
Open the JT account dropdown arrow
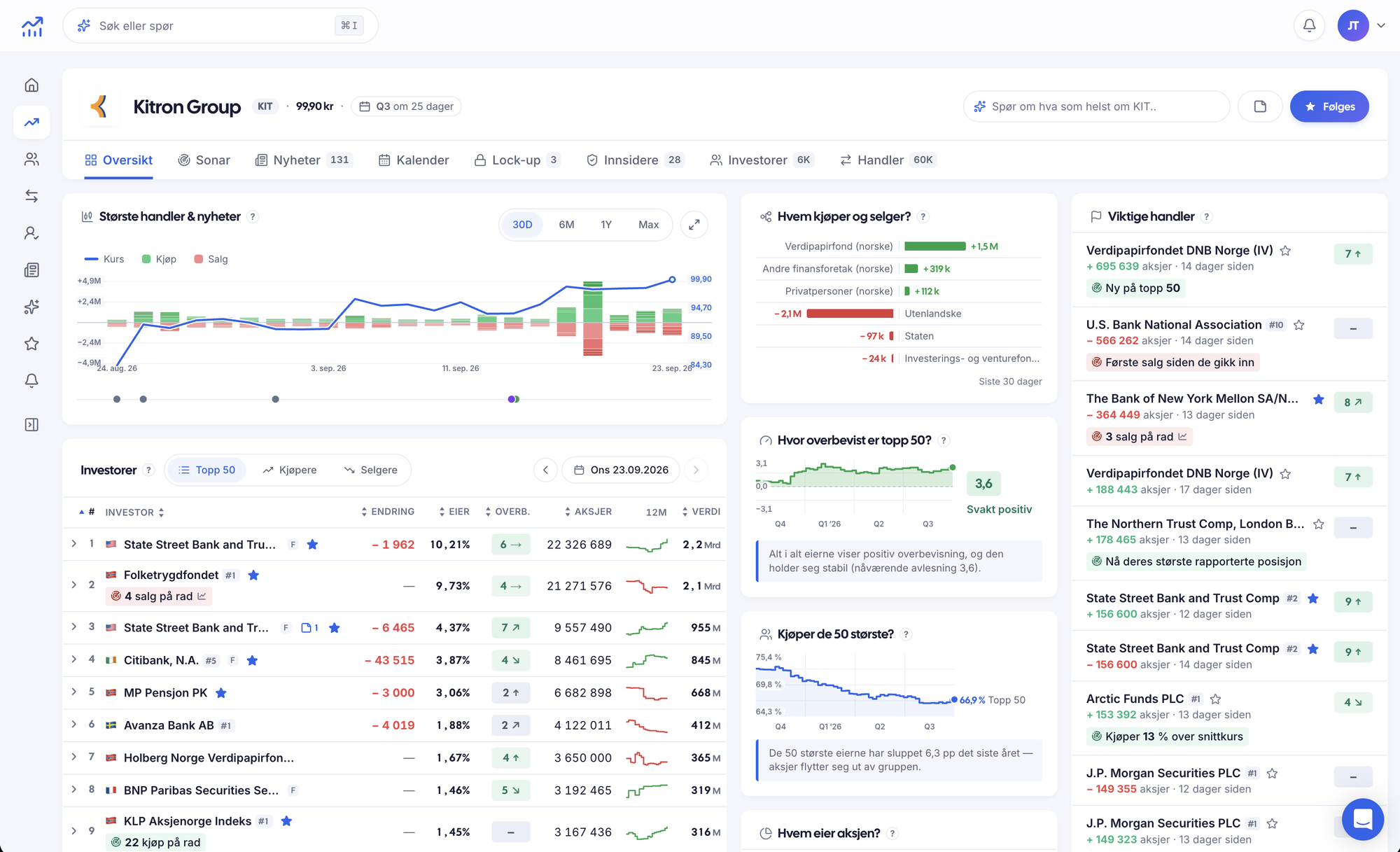tap(1381, 26)
